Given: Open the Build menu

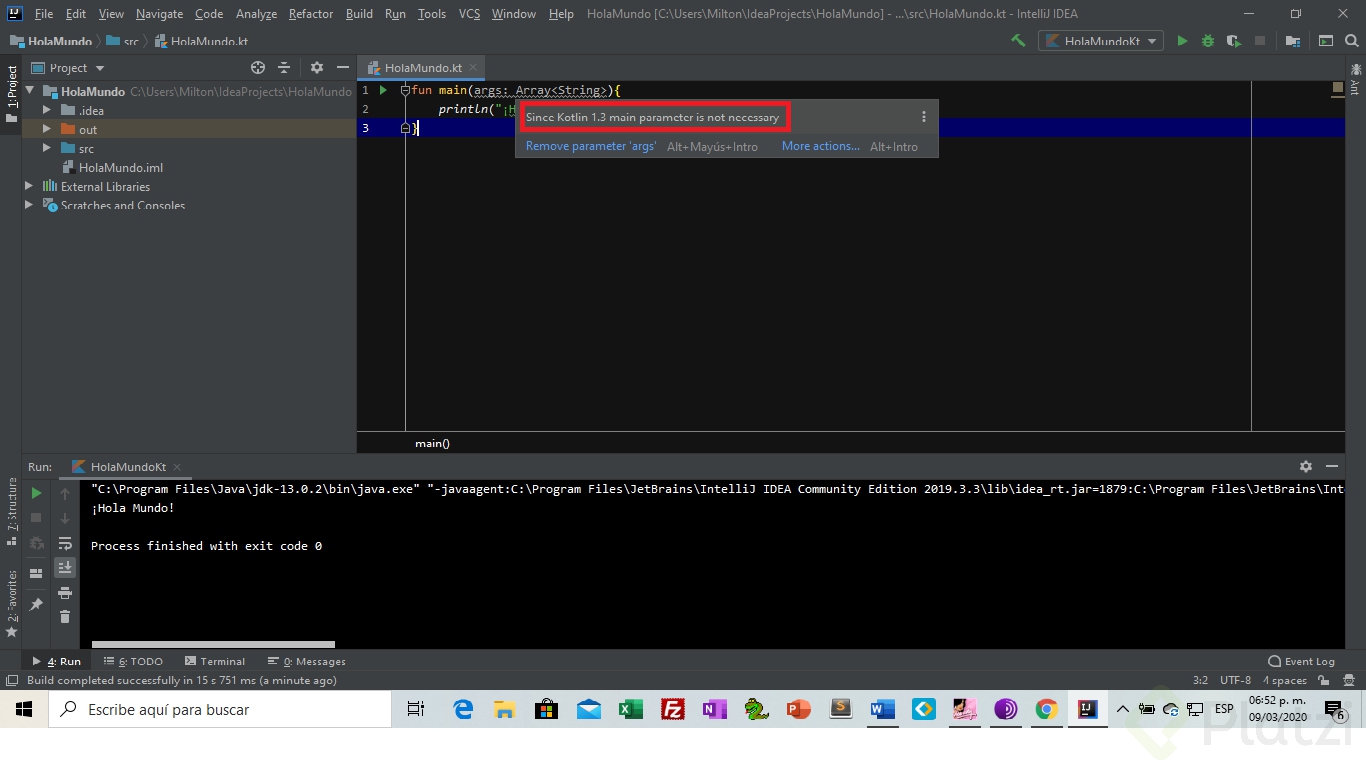Looking at the screenshot, I should (359, 14).
